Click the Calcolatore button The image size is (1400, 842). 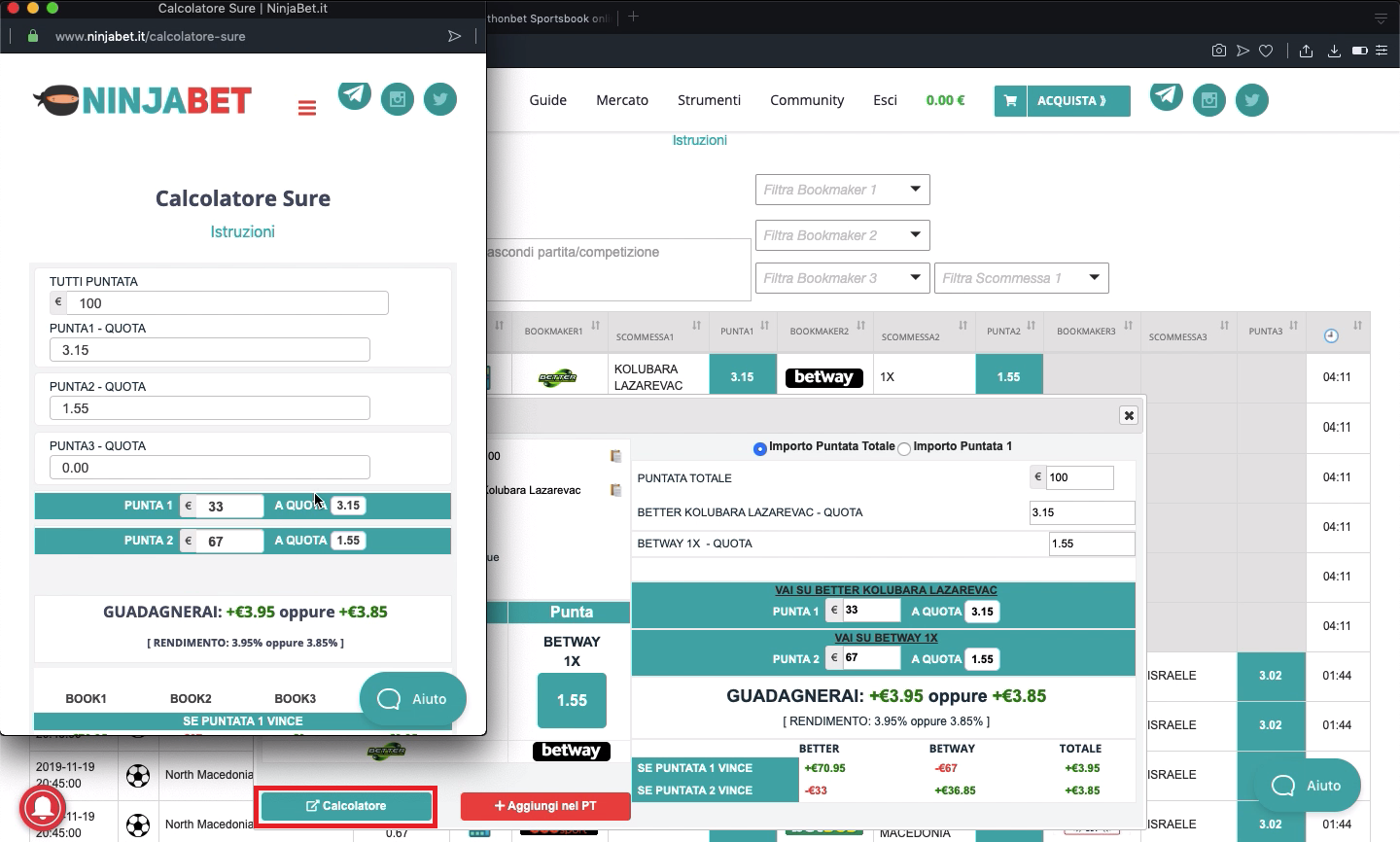(346, 806)
